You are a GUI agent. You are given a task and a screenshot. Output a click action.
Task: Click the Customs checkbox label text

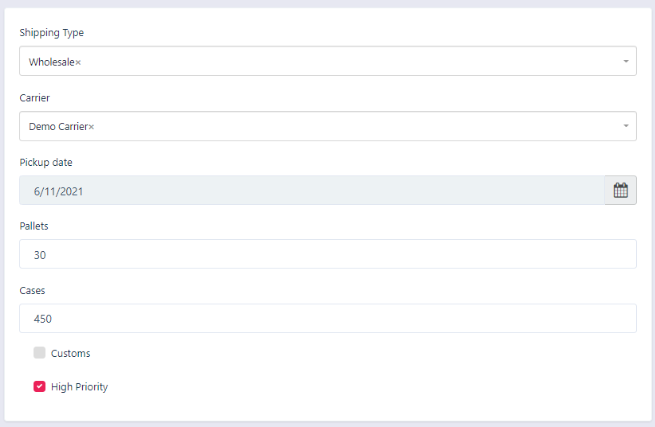point(70,353)
